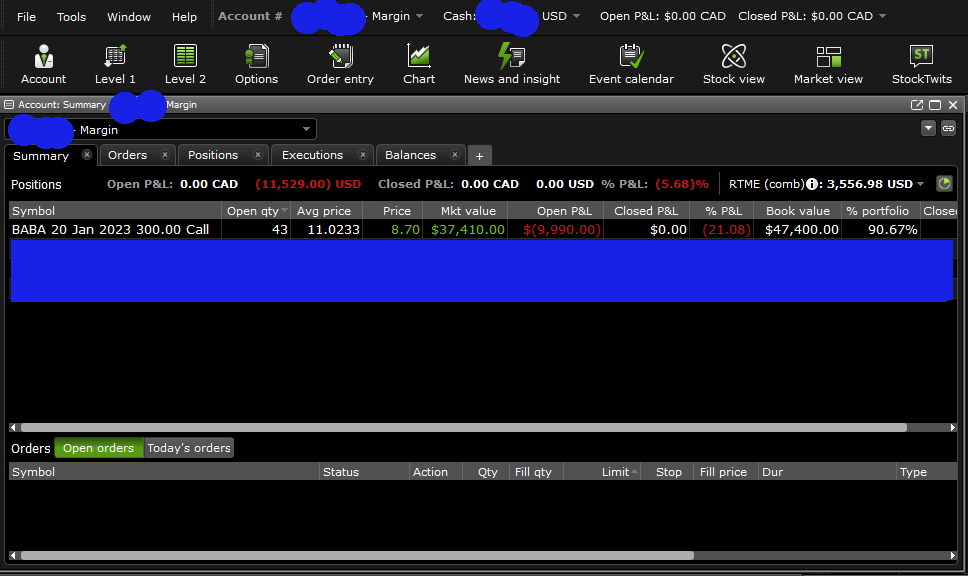Screen dimensions: 968x576
Task: Open the Level 1 quotes panel
Action: click(114, 63)
